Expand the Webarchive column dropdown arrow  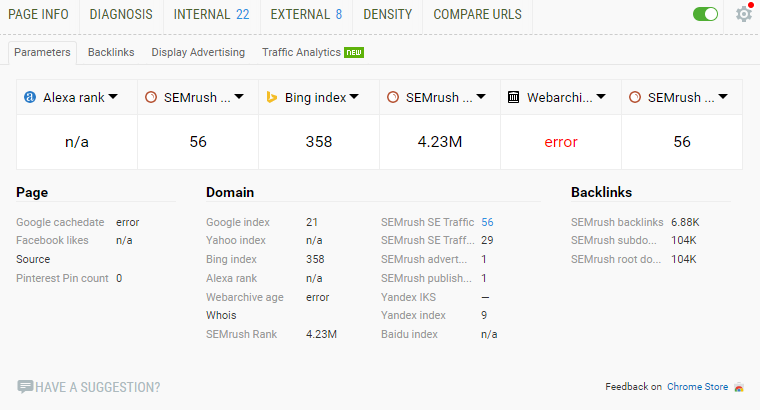[601, 97]
